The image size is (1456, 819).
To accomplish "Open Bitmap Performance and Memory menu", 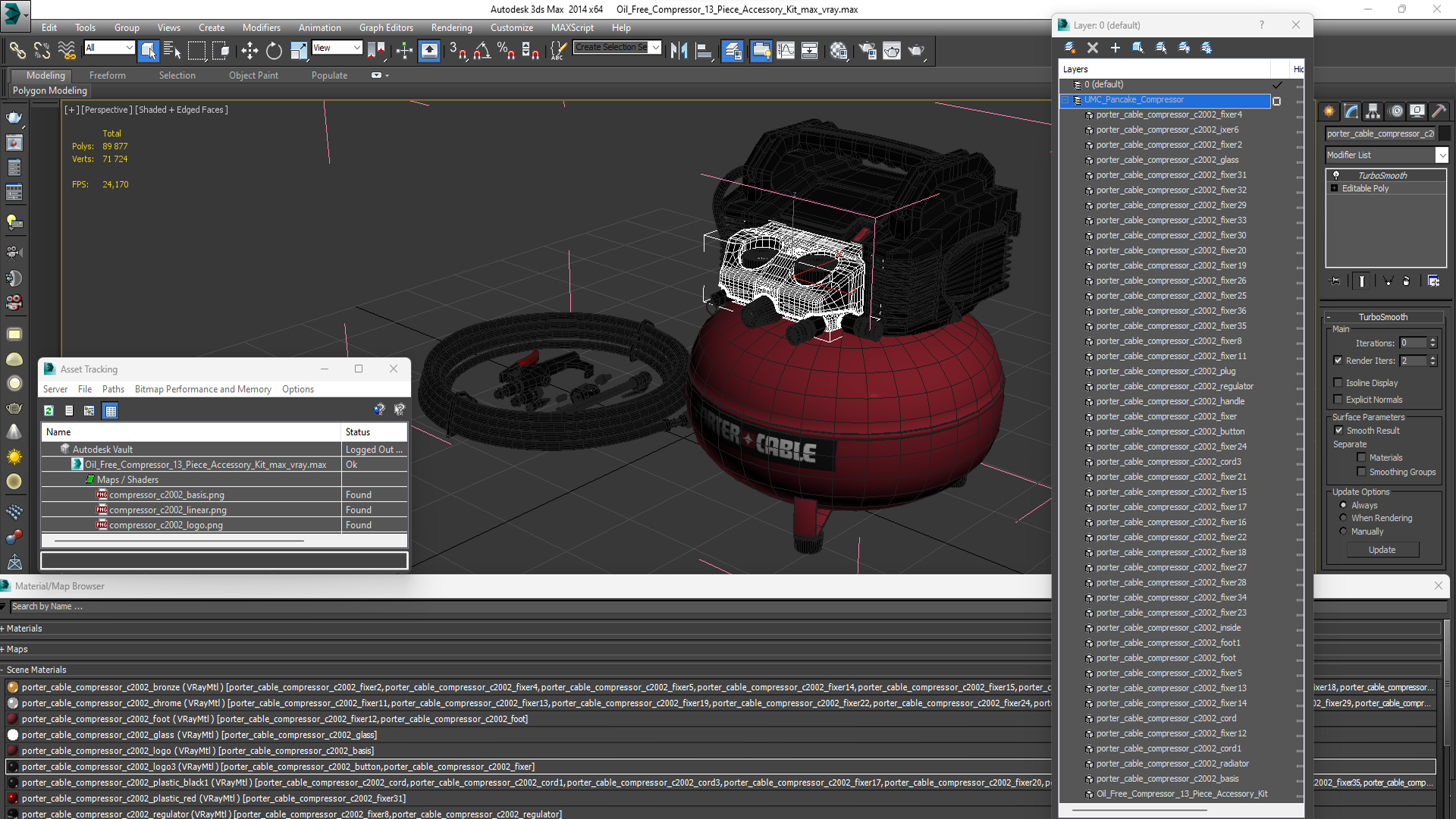I will (202, 390).
